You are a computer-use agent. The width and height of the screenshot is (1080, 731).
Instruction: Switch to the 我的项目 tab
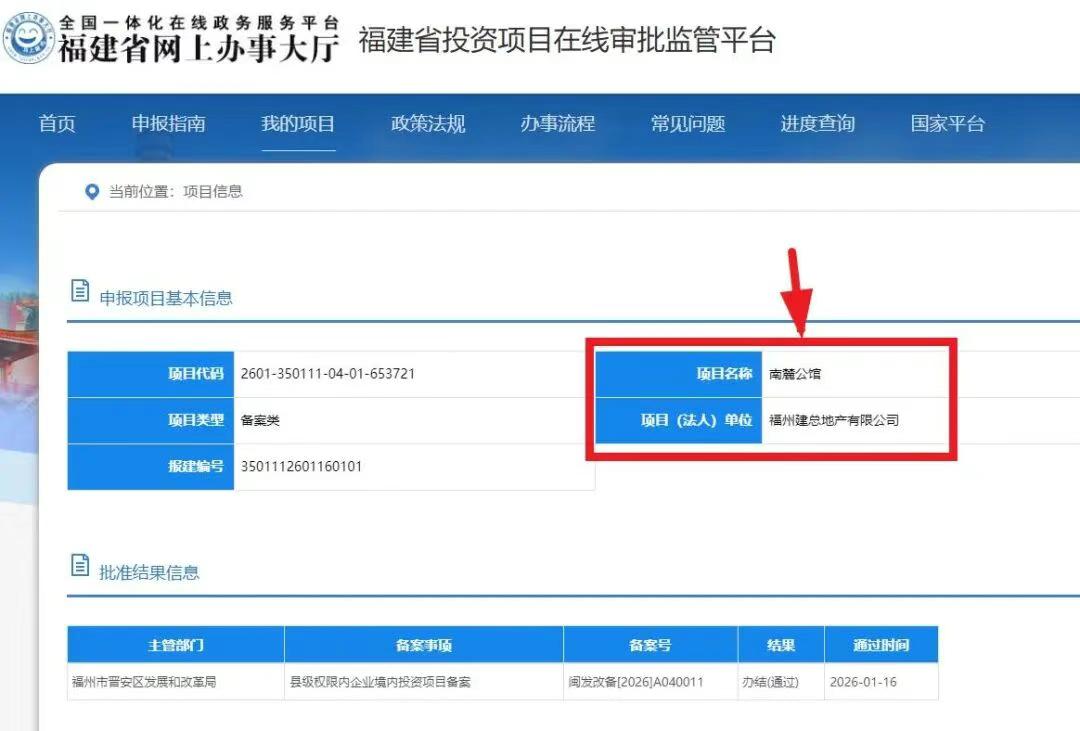(x=297, y=124)
